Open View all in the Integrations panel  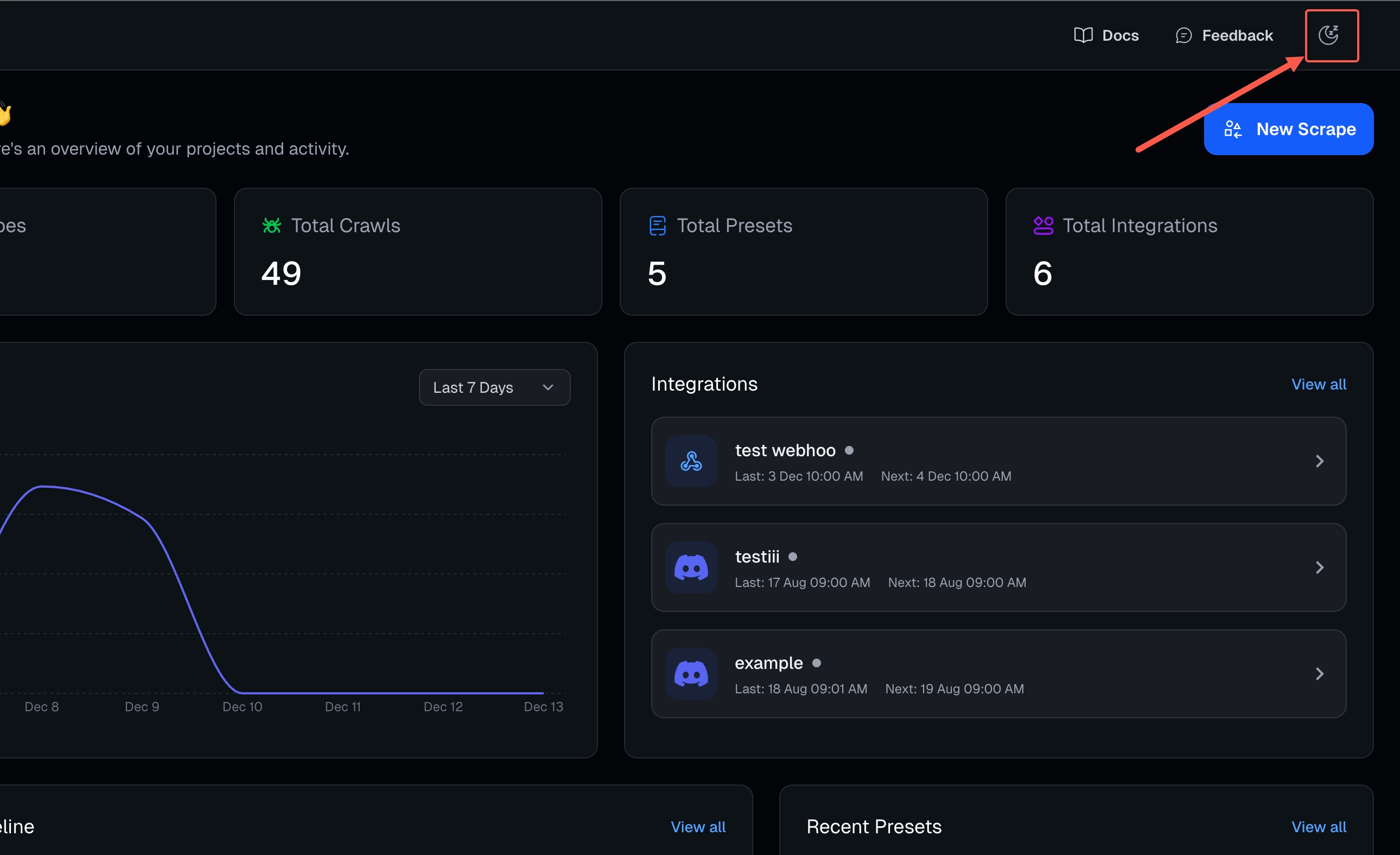1318,384
